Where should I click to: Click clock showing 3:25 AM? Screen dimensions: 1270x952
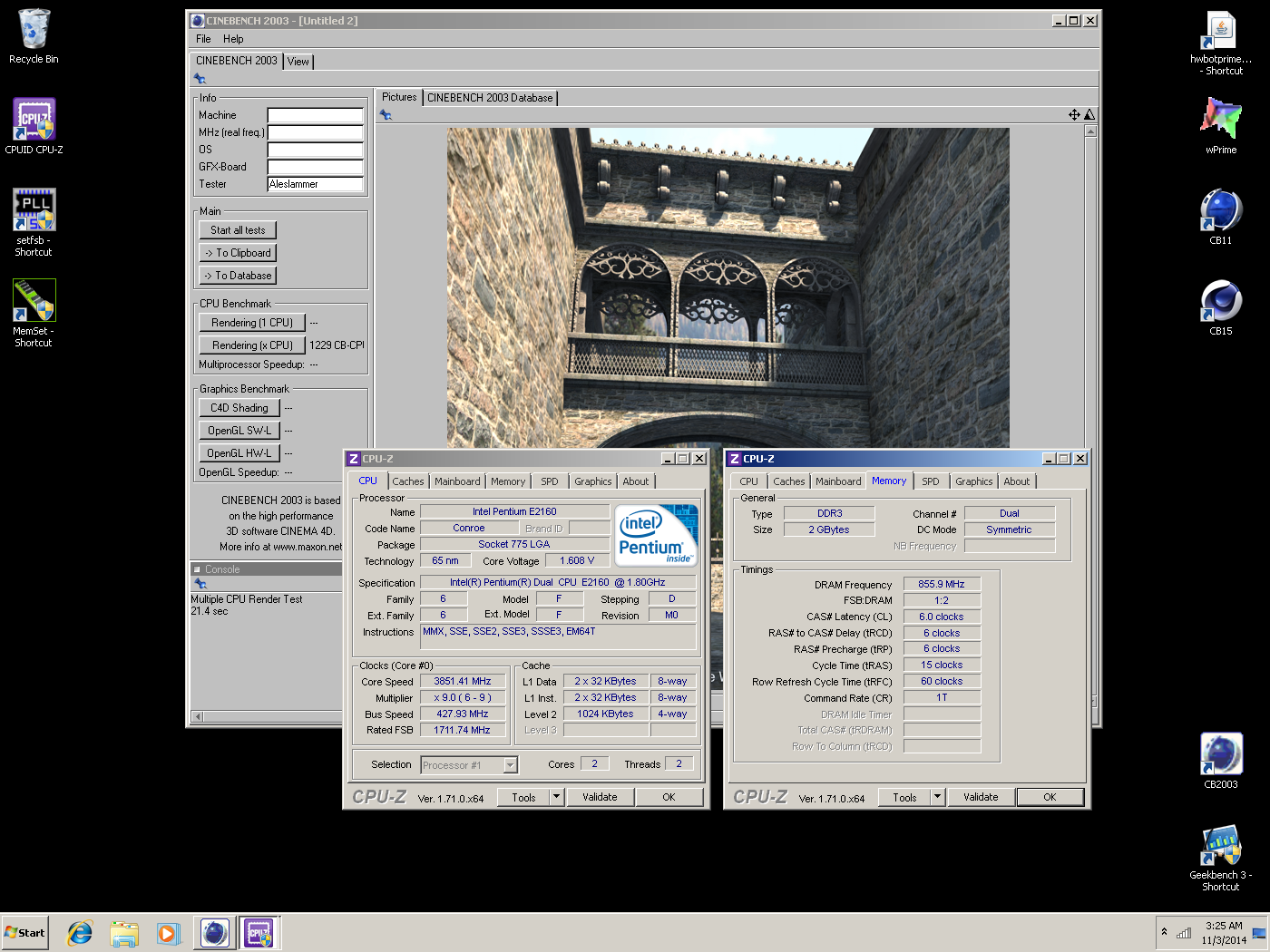tap(1224, 926)
